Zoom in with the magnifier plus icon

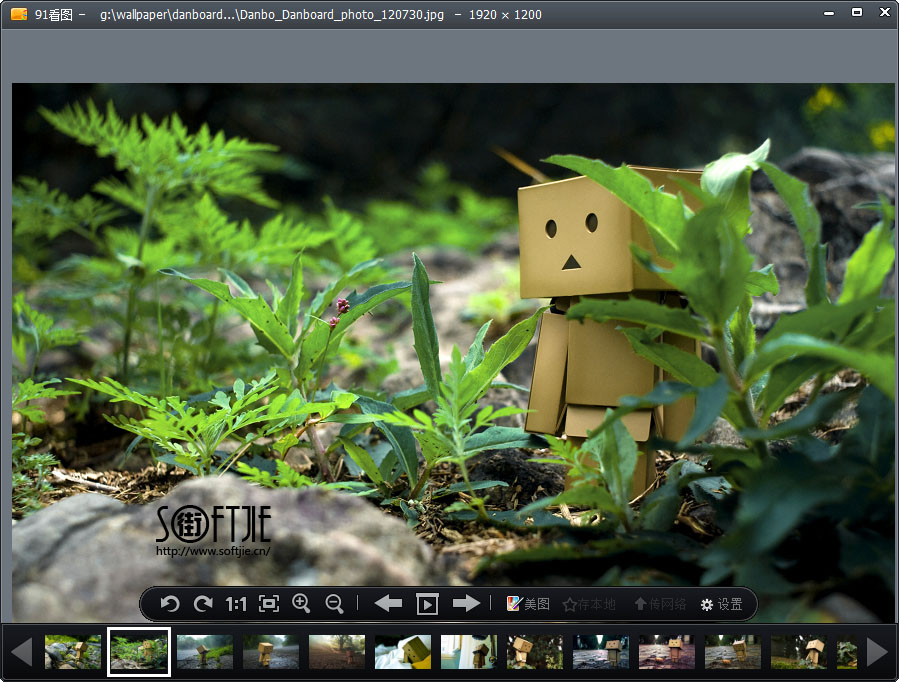coord(301,603)
